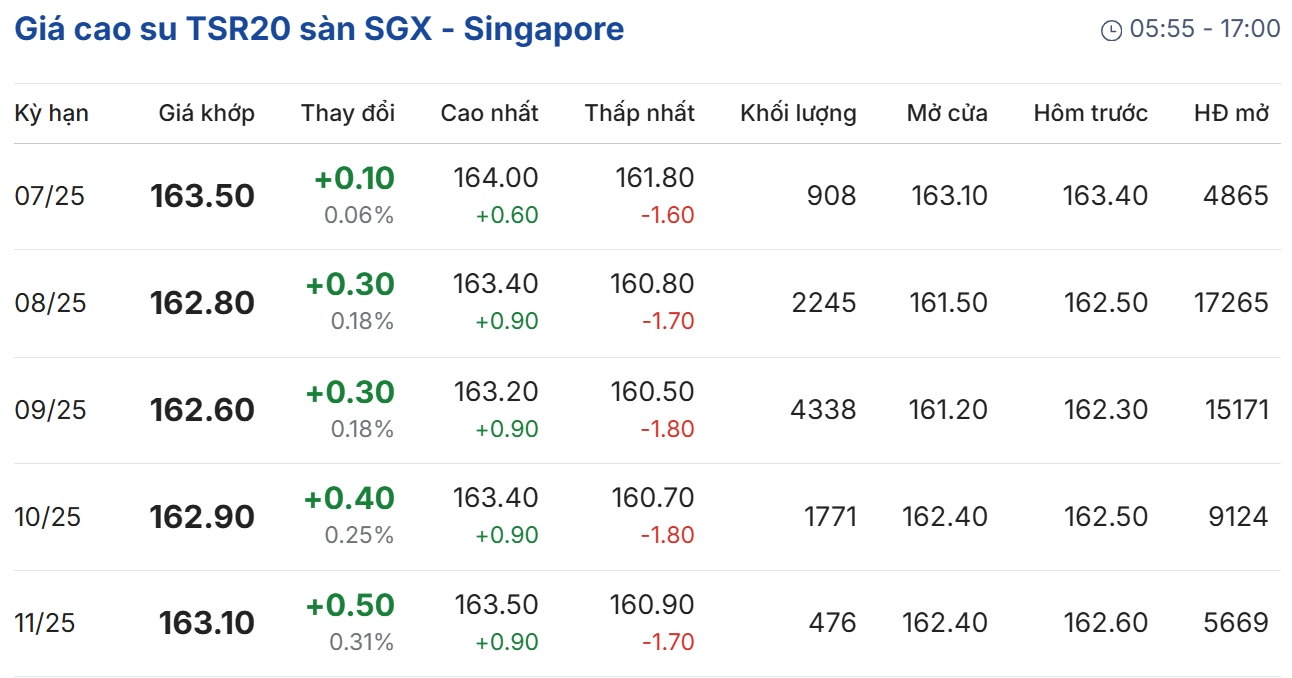Click the +0.50 change value
Viewport: 1292px width, 678px height.
(350, 605)
